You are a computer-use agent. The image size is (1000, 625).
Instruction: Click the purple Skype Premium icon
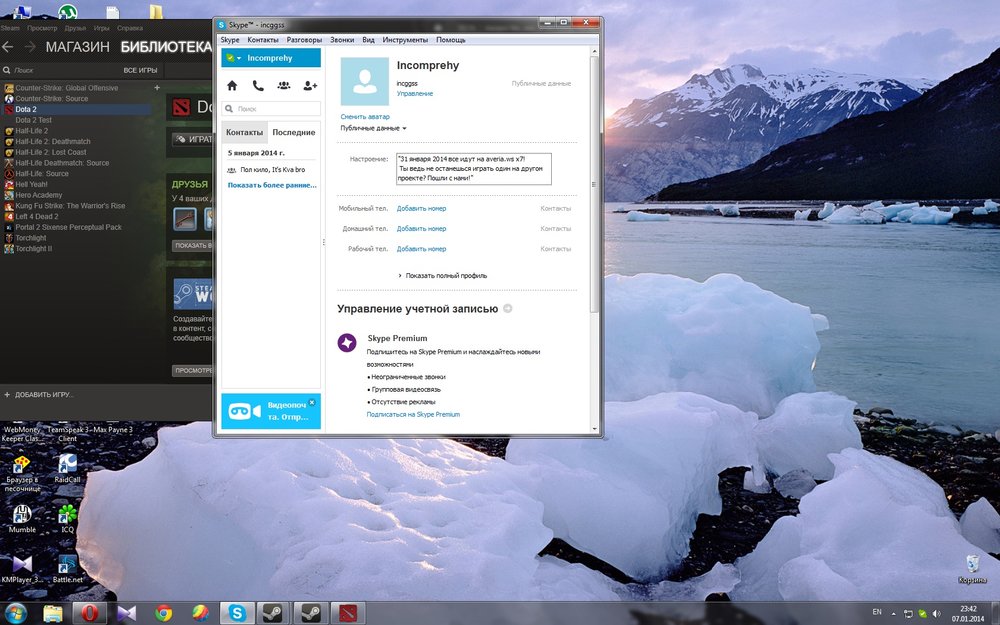pos(346,343)
